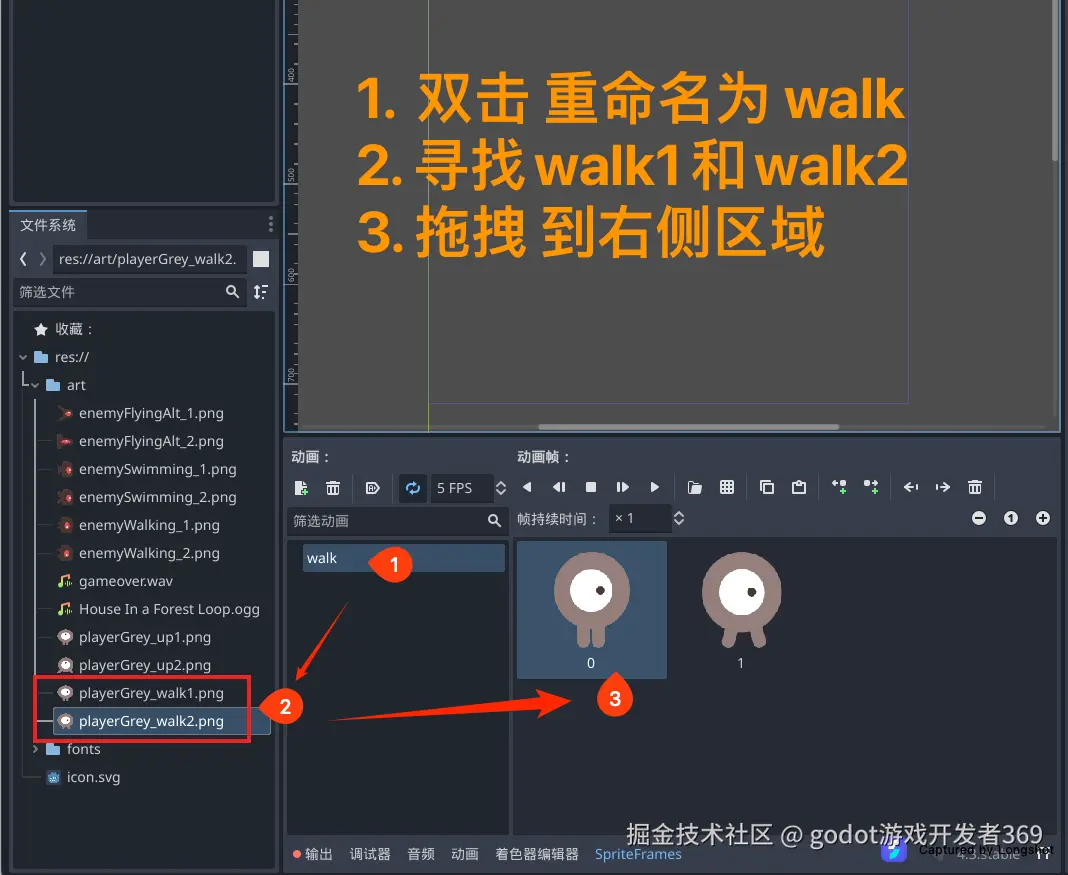Copy selected frames
Screen dimensions: 1068x875
click(x=767, y=487)
